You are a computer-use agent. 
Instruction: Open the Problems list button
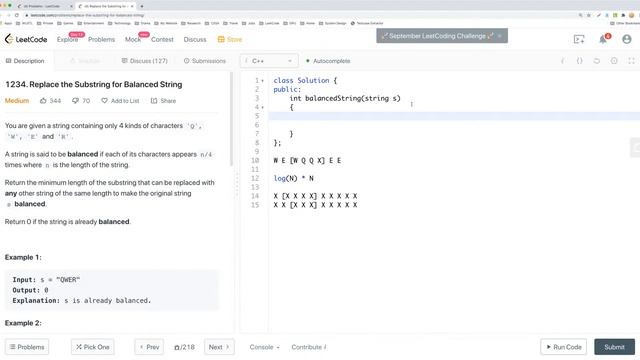pyautogui.click(x=27, y=347)
